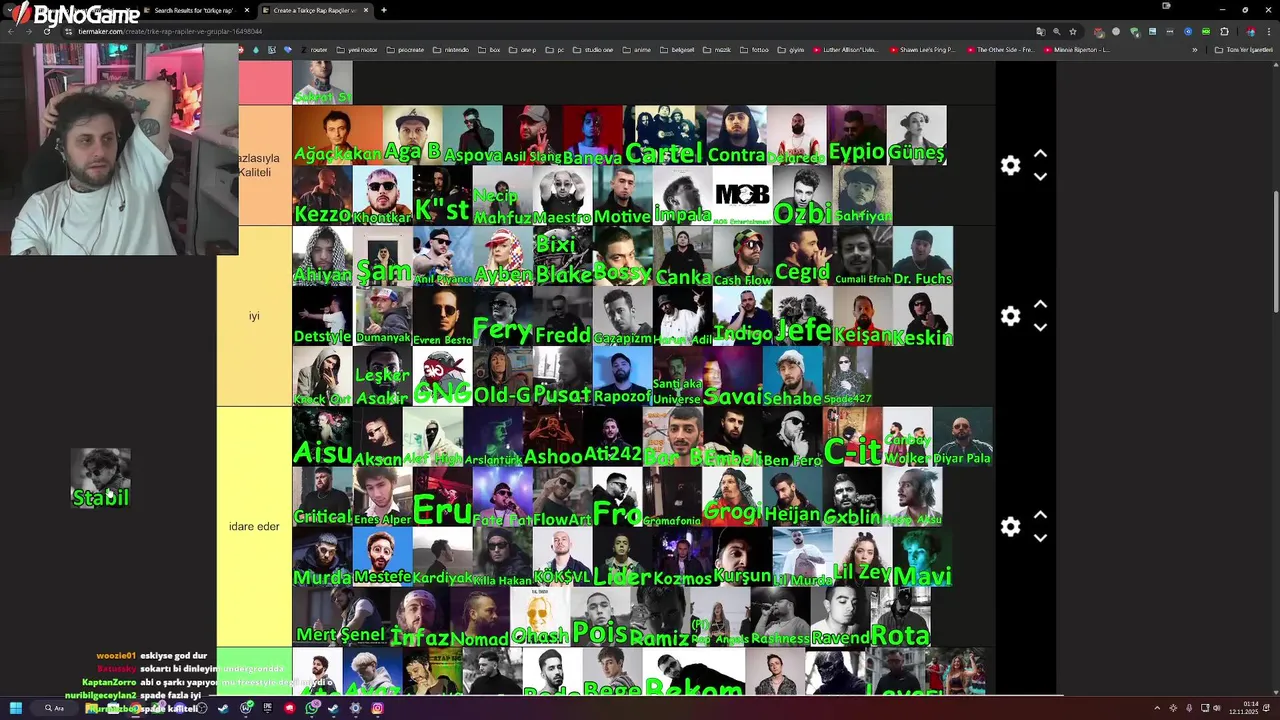This screenshot has height=720, width=1280.
Task: Open the taskbar Settings gear icon
Action: pos(355,708)
